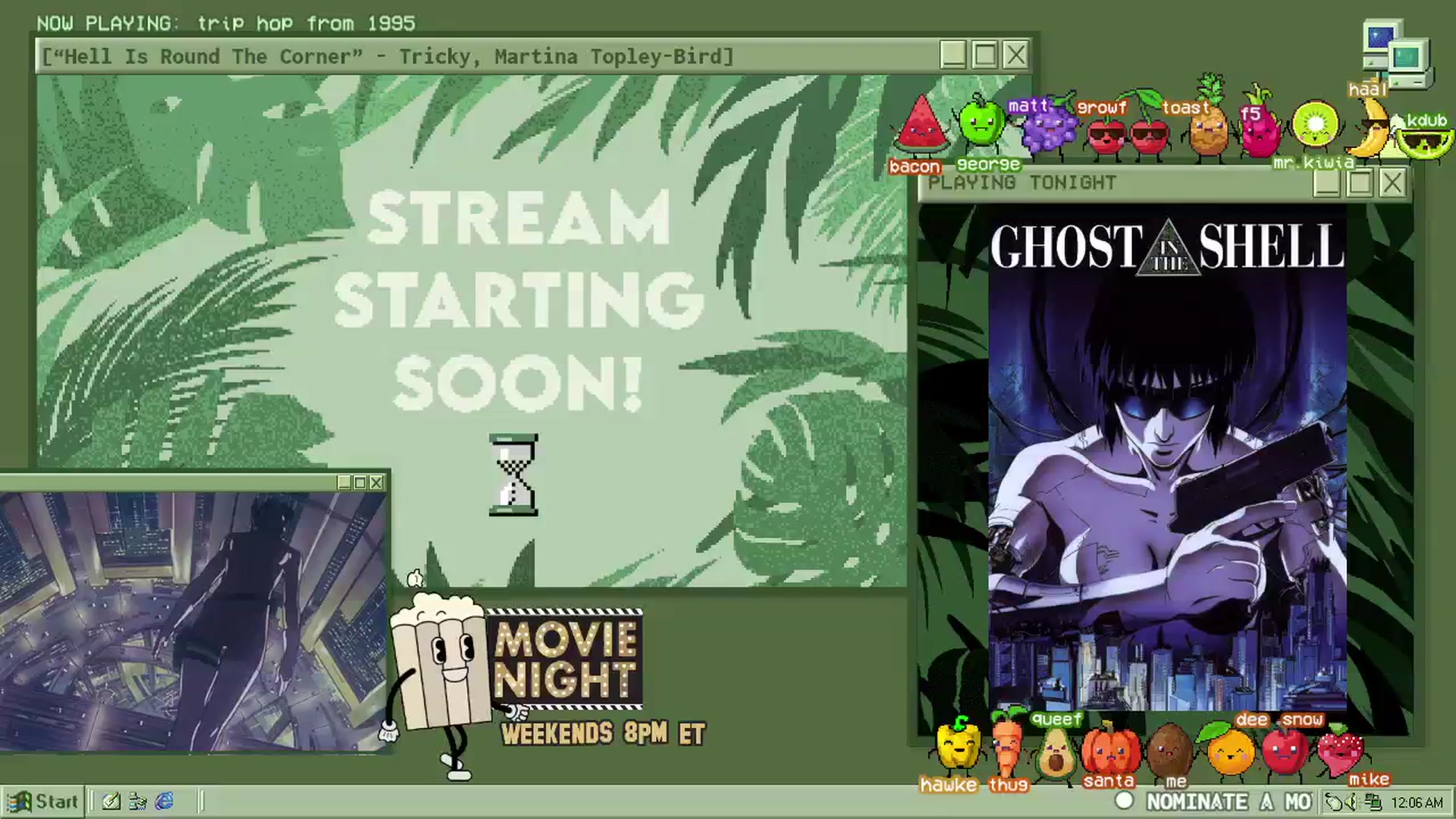The height and width of the screenshot is (819, 1456).
Task: Click the carrot avatar labeled thug
Action: (x=1007, y=745)
